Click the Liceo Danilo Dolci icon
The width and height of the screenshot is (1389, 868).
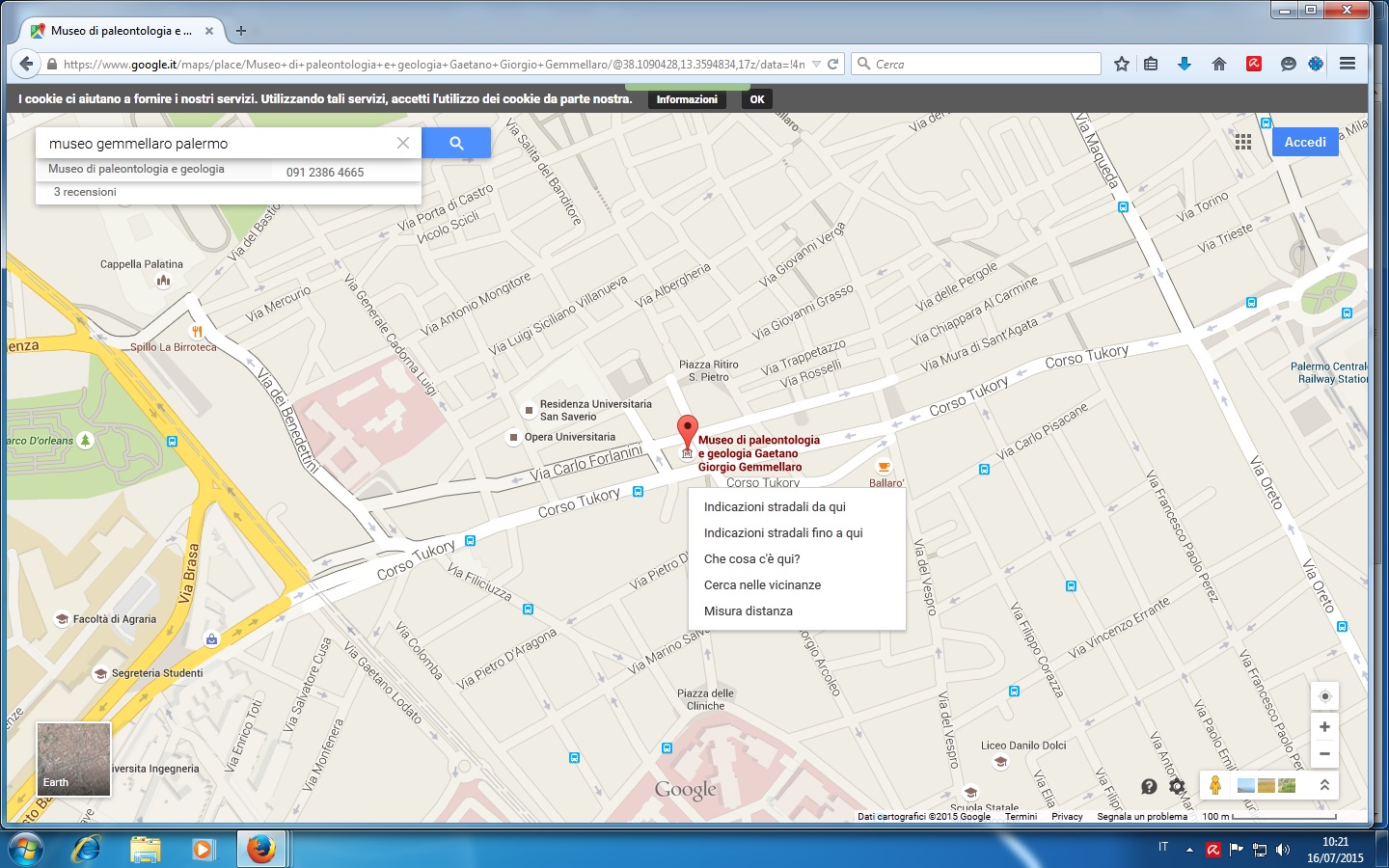click(x=1000, y=762)
